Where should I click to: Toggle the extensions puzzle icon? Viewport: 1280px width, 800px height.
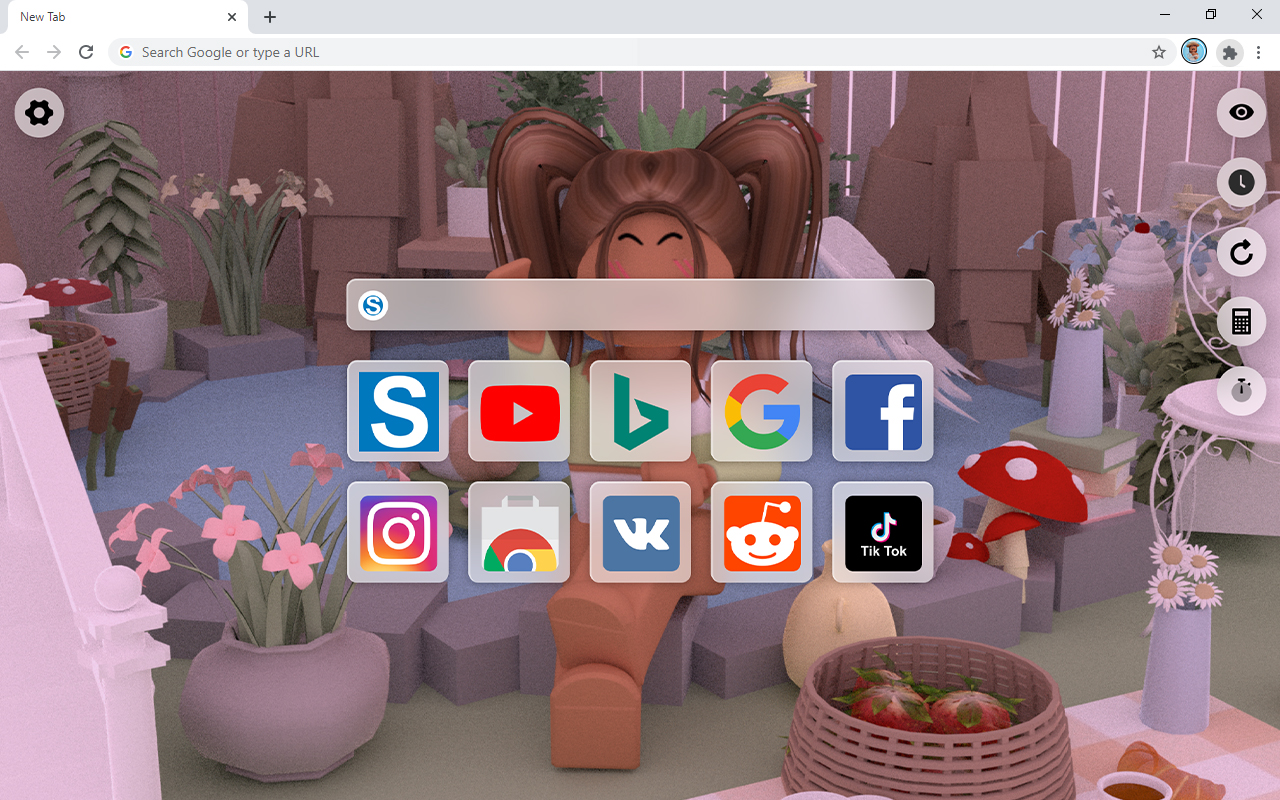1229,52
